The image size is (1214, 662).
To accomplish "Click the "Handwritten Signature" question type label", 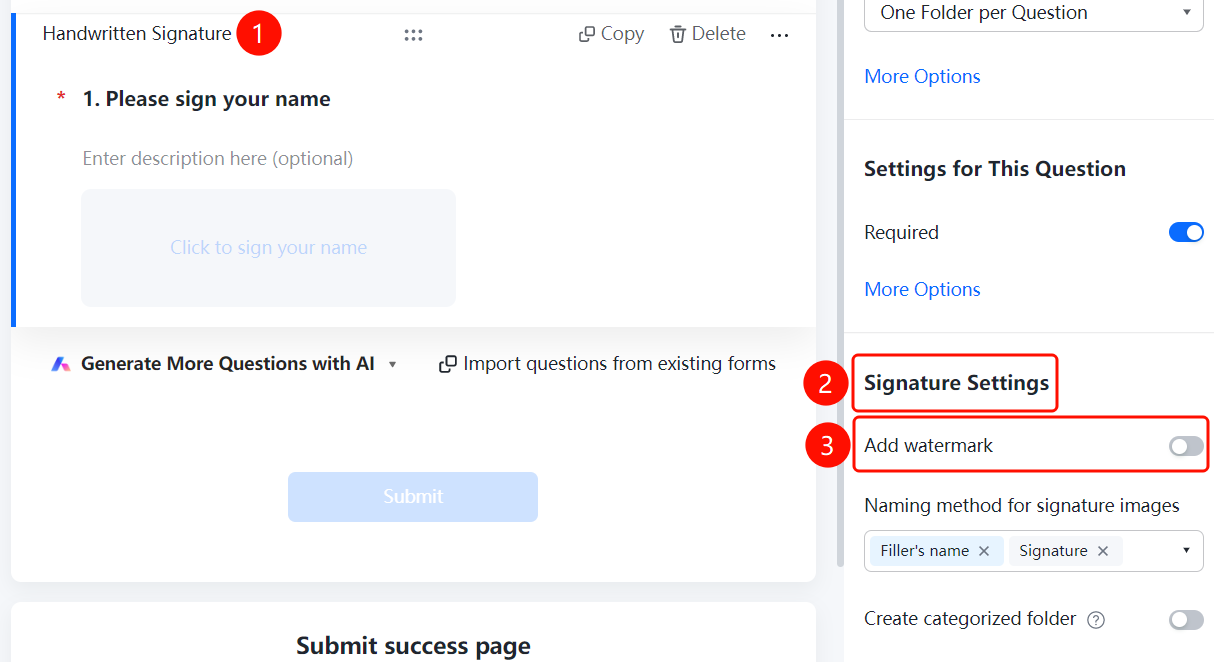I will pyautogui.click(x=137, y=34).
